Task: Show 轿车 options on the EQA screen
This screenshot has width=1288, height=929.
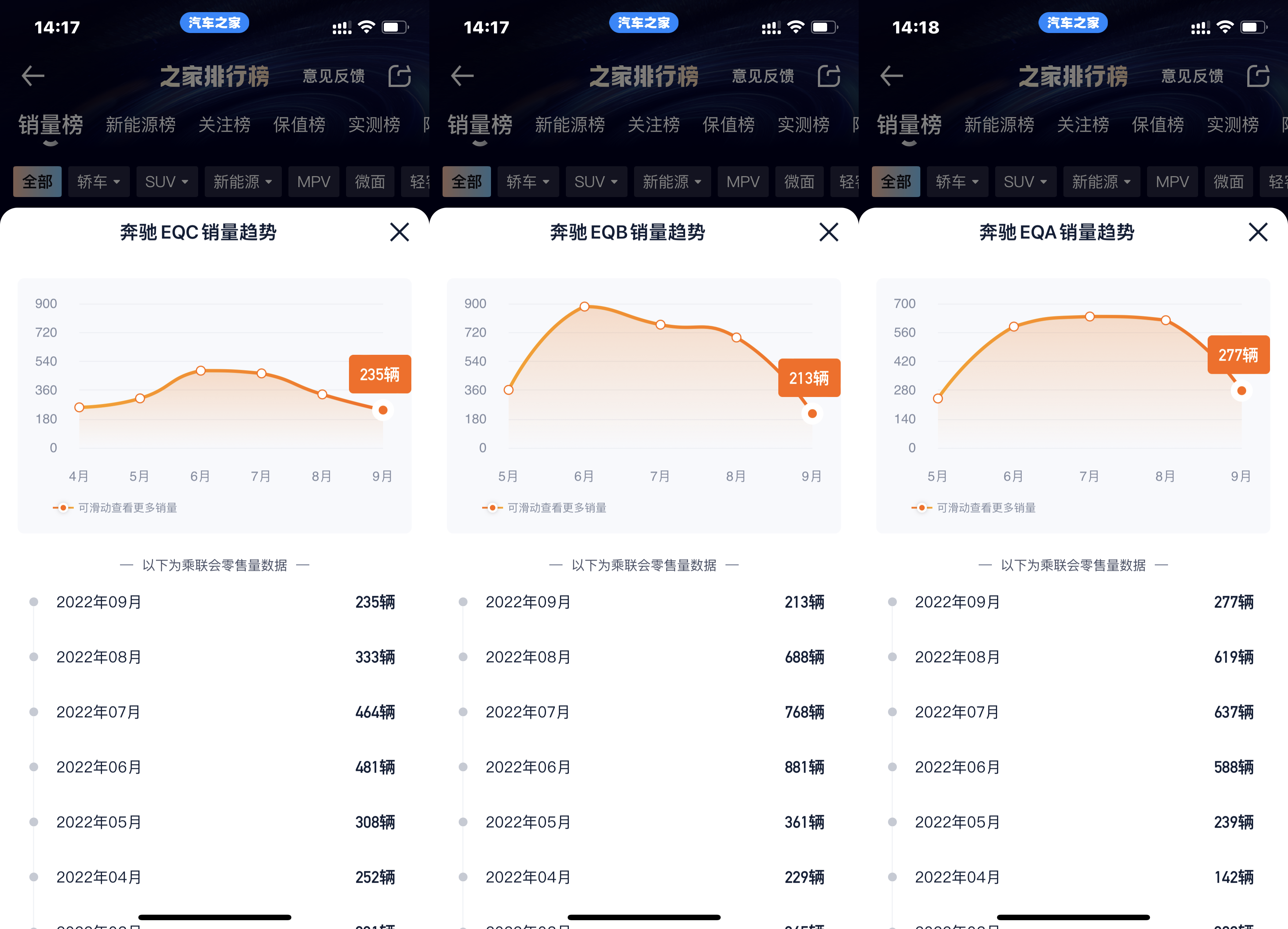Action: (x=957, y=182)
